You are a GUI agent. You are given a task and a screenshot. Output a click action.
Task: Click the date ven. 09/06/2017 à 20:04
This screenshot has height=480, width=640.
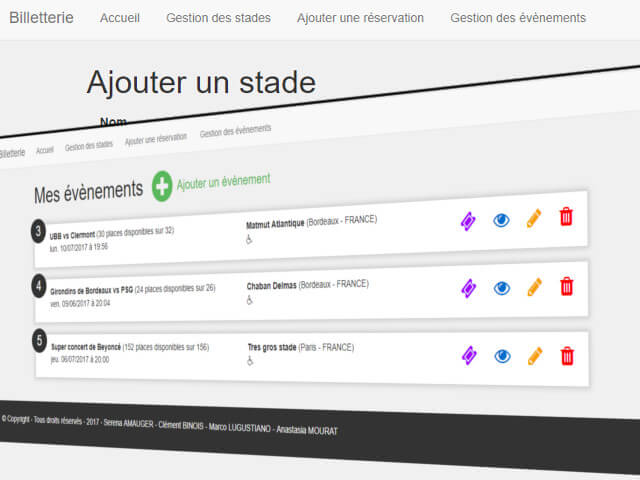coord(80,303)
